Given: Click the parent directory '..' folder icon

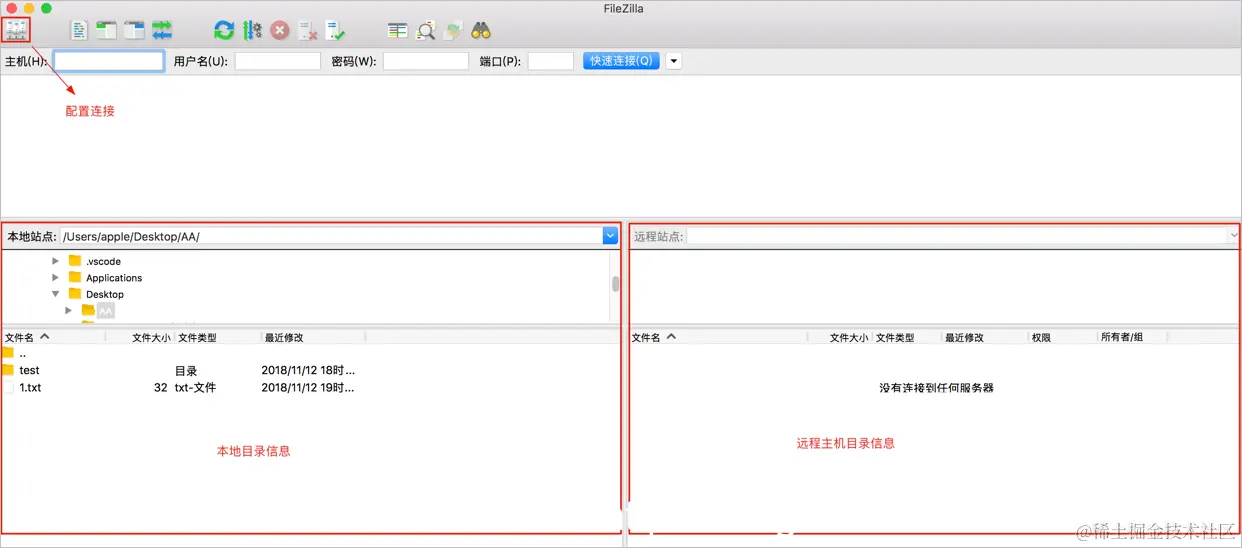Looking at the screenshot, I should 8,353.
